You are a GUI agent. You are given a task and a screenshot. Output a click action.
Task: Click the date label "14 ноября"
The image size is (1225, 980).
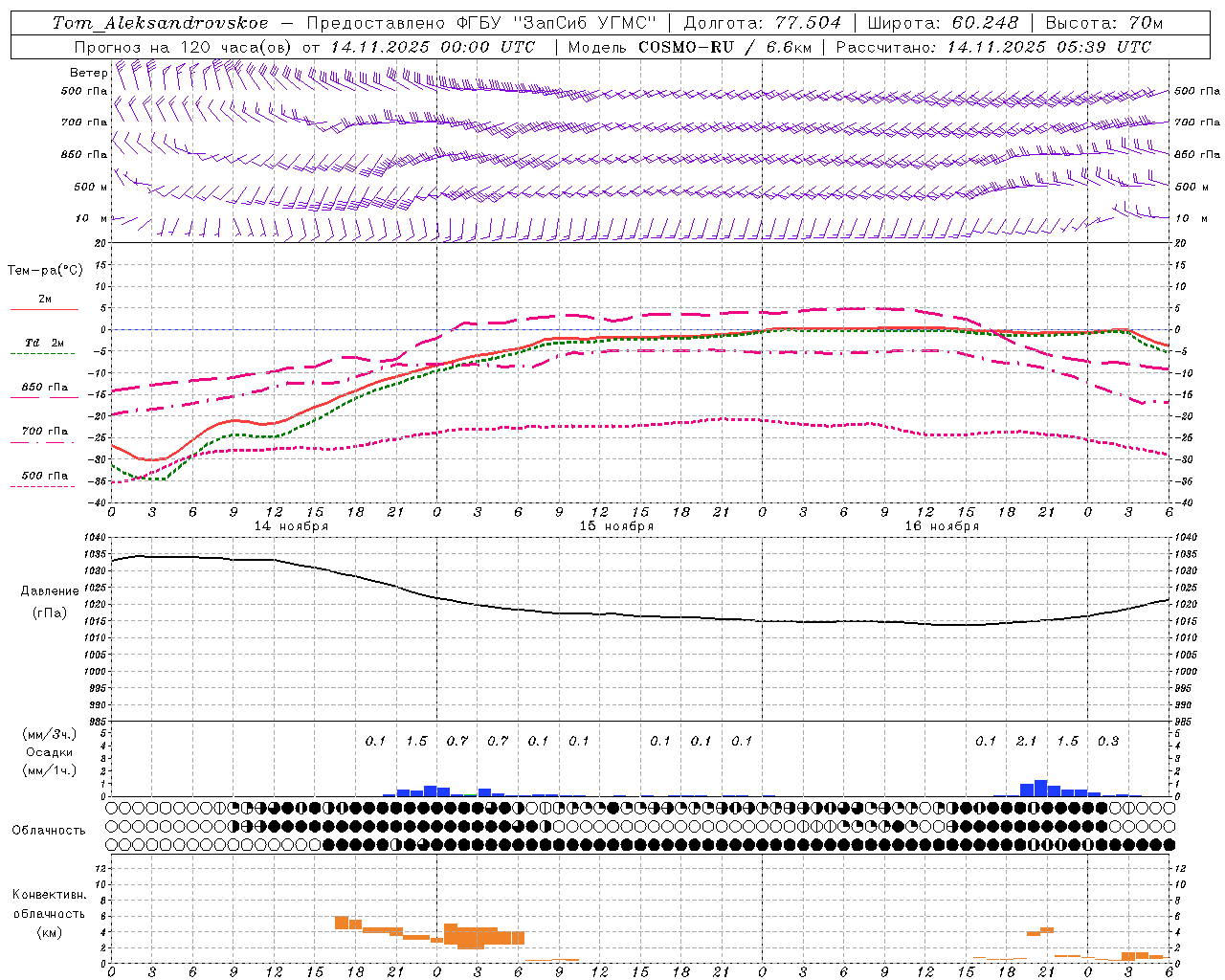tap(291, 526)
